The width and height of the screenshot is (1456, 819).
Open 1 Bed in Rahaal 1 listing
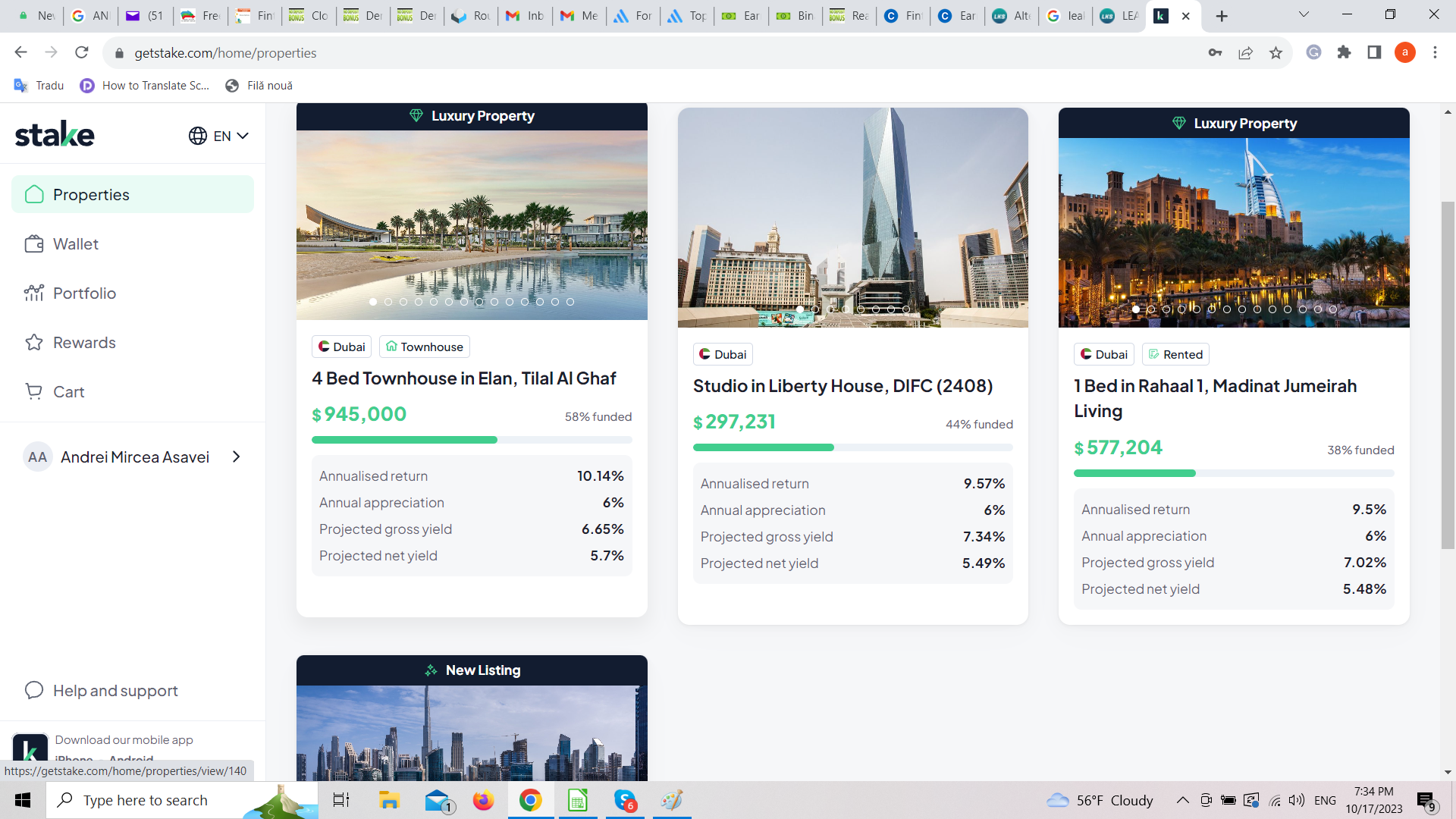[x=1216, y=398]
